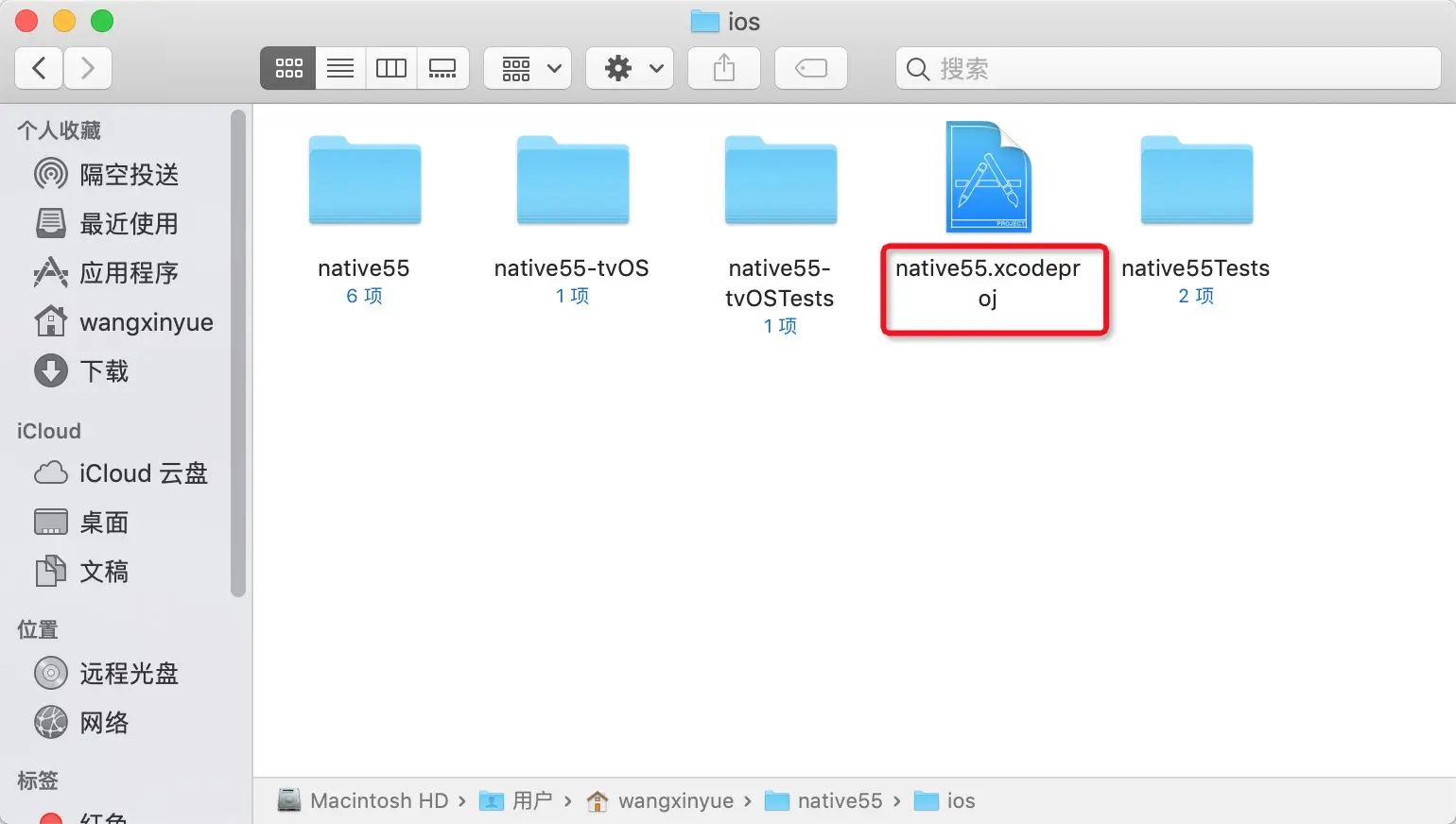Click the native55.xcodeproj file name
This screenshot has height=824, width=1456.
click(x=988, y=283)
